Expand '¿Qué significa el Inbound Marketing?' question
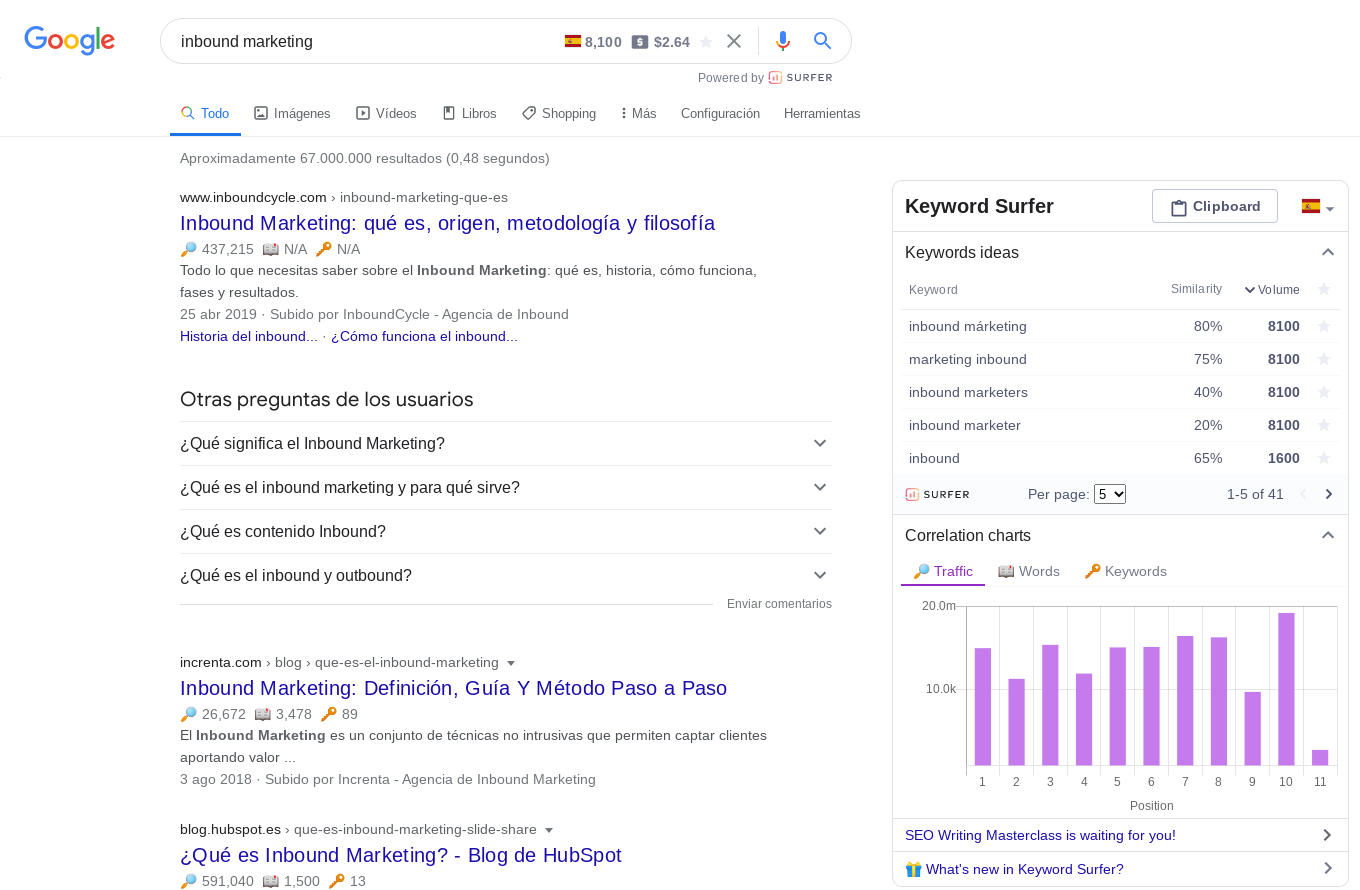 coord(506,443)
